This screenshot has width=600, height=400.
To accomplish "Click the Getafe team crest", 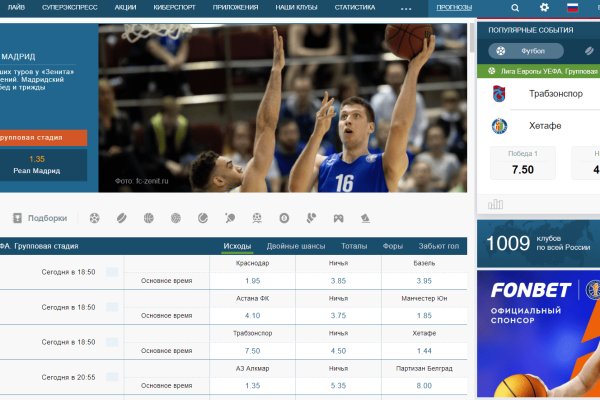I will [x=499, y=126].
